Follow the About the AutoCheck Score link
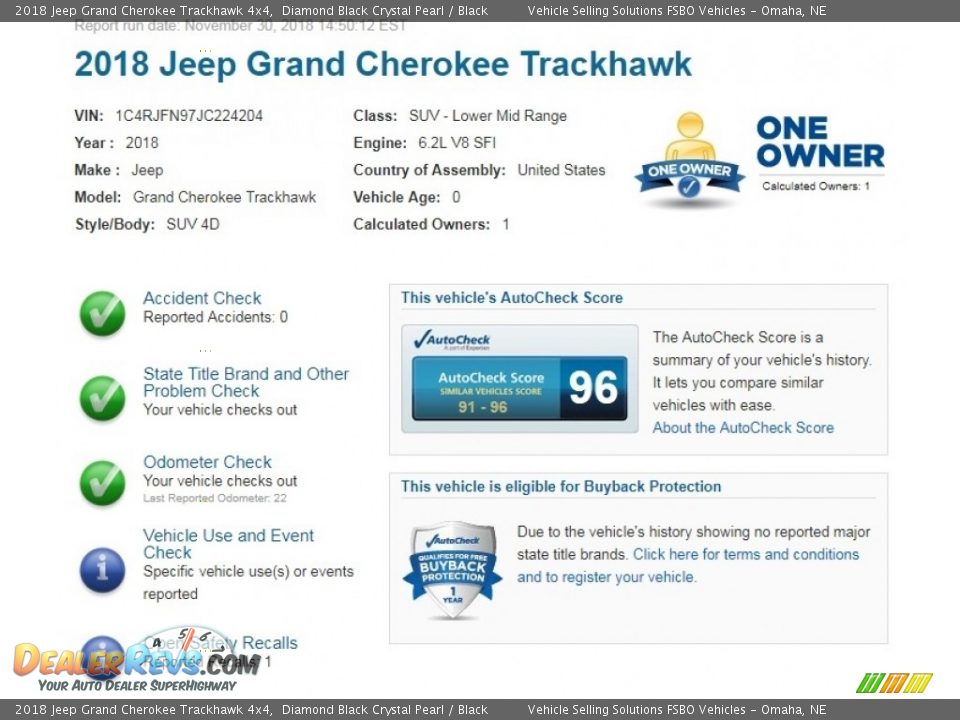960x720 pixels. (743, 427)
